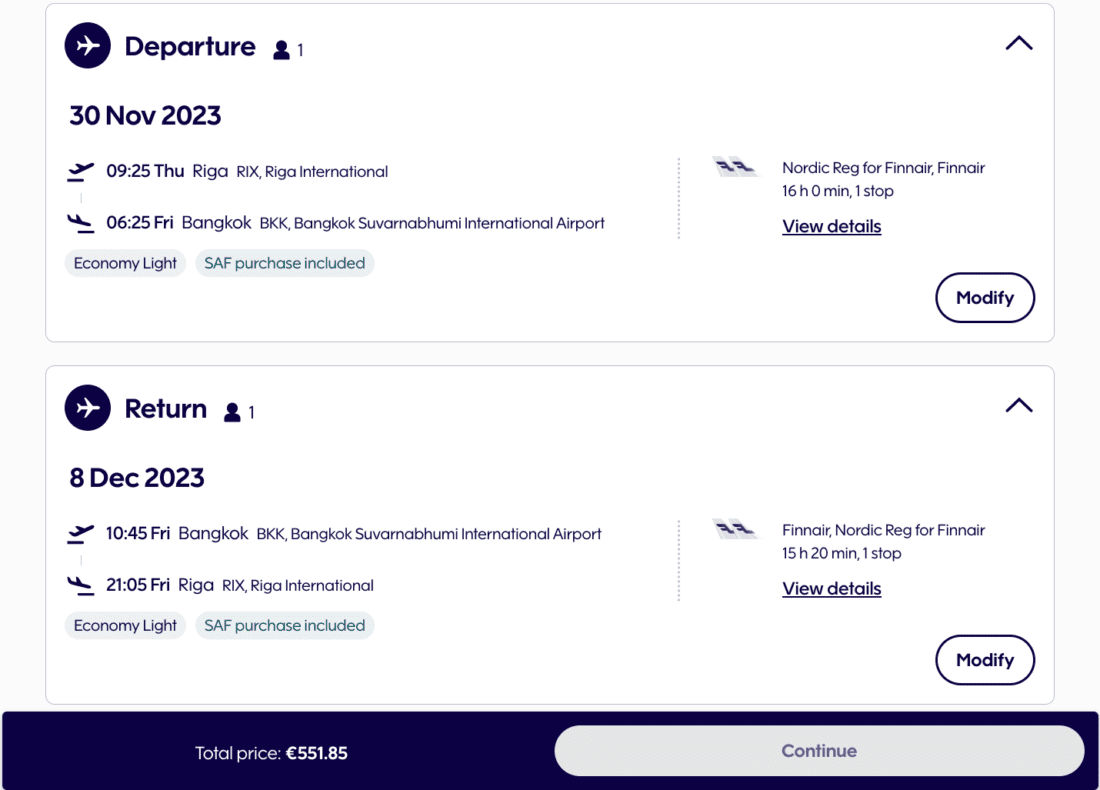Open View details for the departure flight
The height and width of the screenshot is (790, 1100).
tap(831, 226)
